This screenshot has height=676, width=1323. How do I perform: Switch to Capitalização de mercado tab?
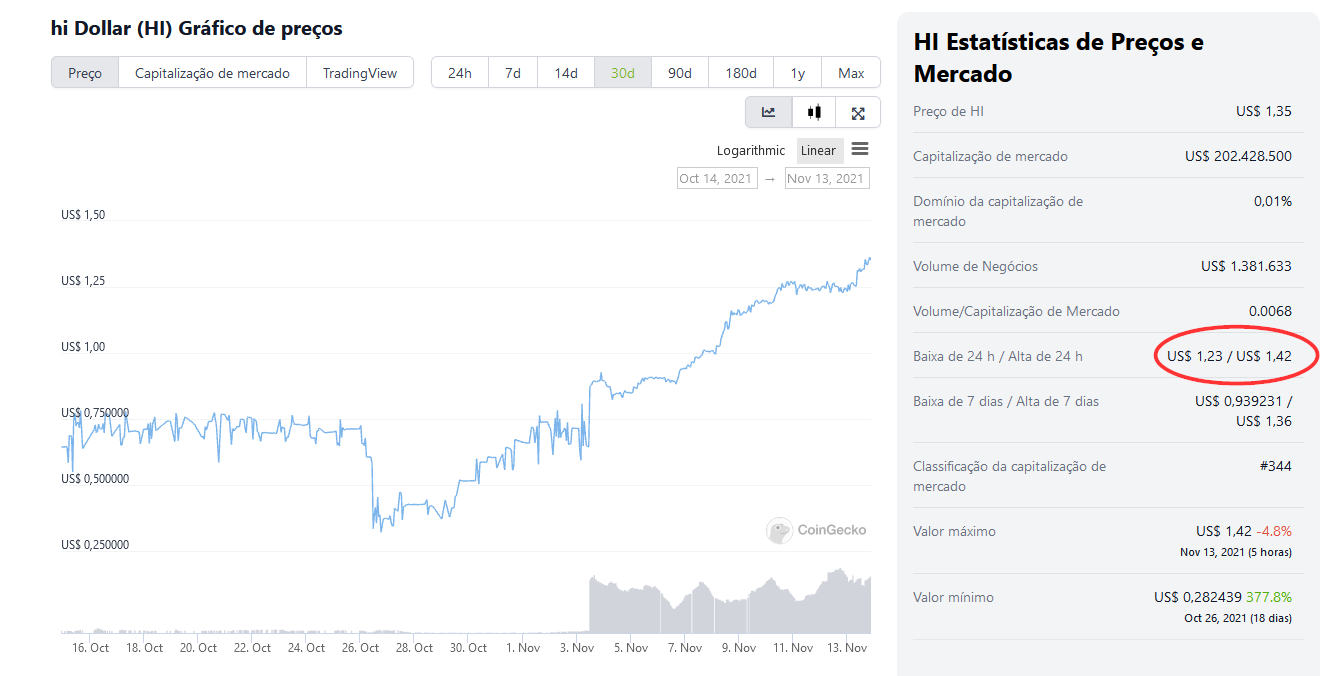coord(212,73)
